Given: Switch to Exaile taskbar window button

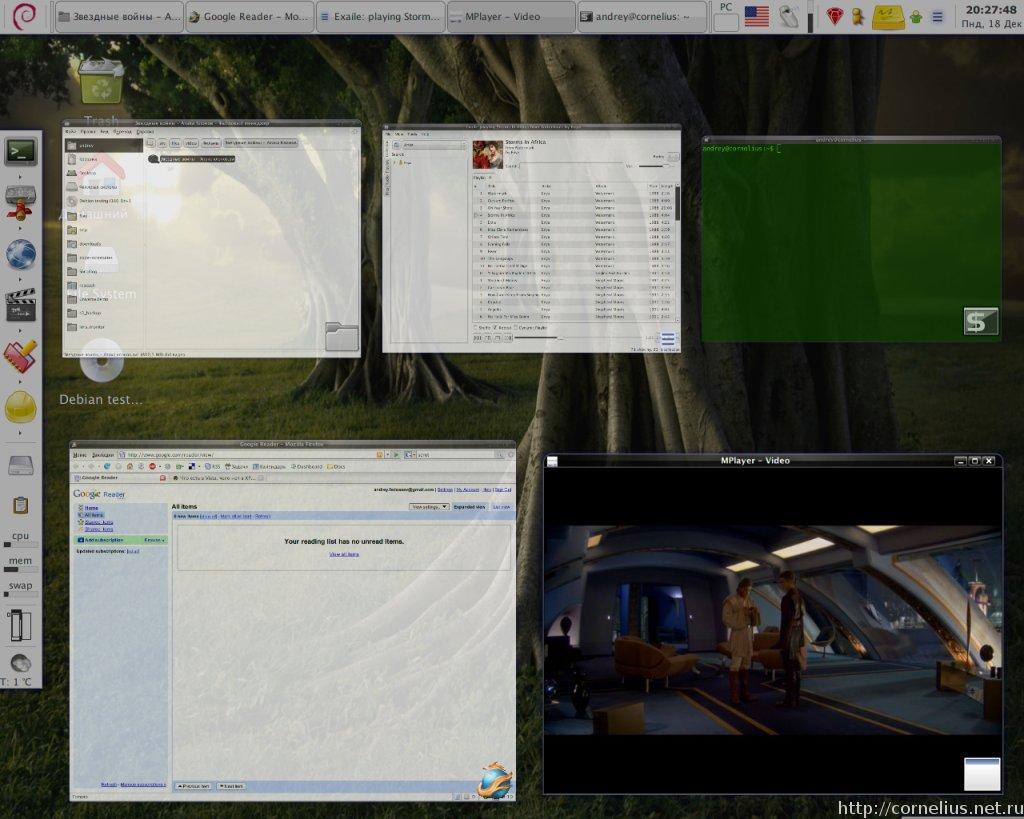Looking at the screenshot, I should [380, 17].
